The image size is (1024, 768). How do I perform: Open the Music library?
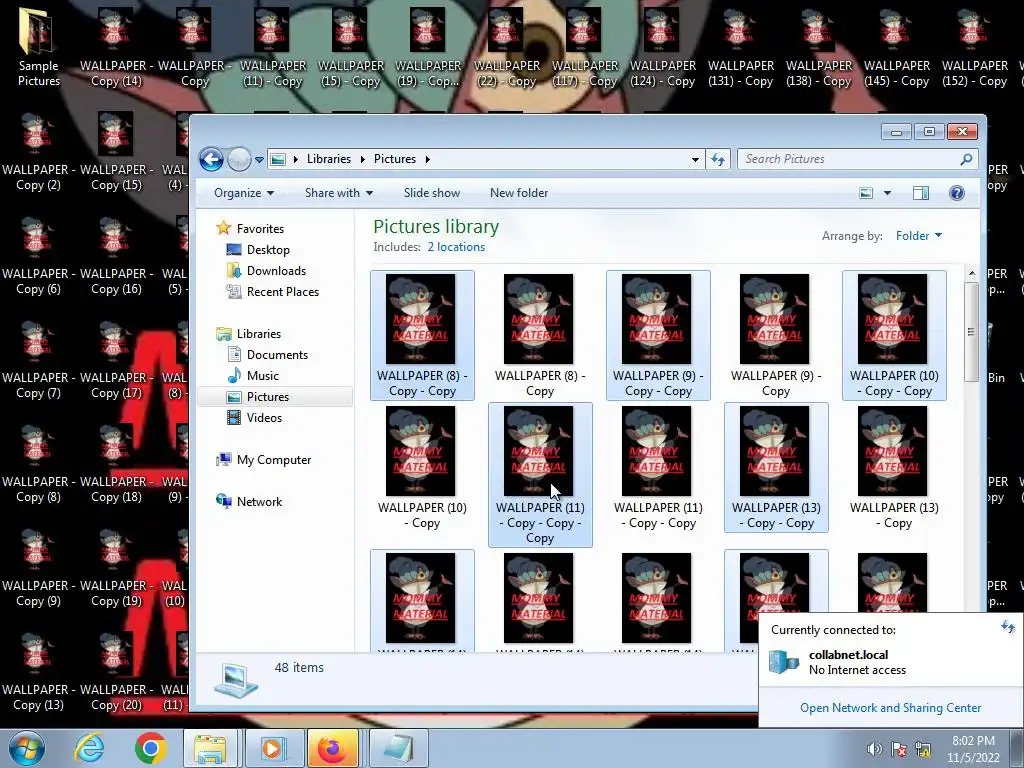point(263,376)
